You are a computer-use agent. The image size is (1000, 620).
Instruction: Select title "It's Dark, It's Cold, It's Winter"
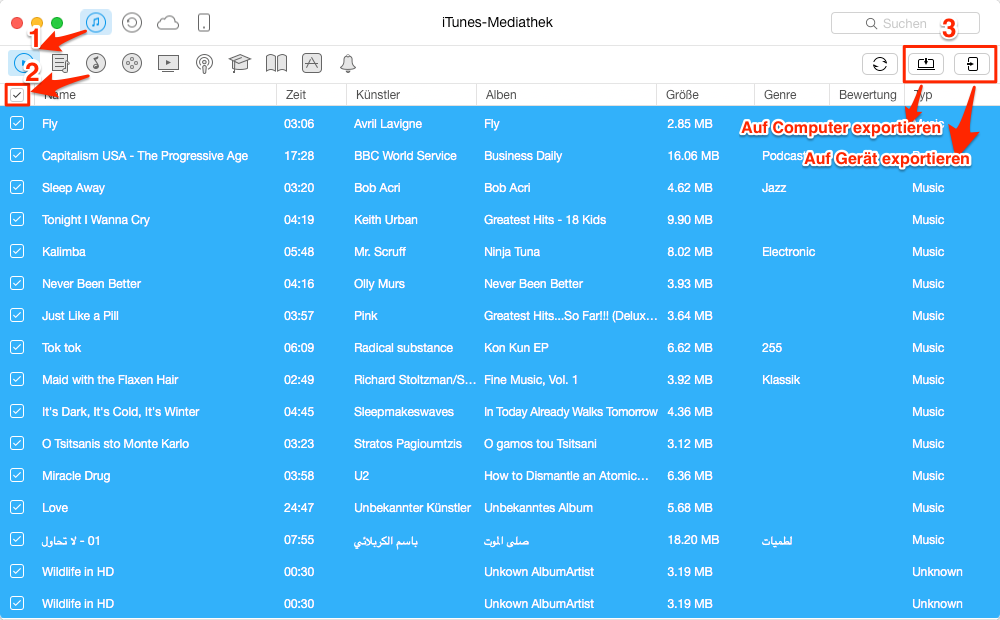(x=121, y=411)
